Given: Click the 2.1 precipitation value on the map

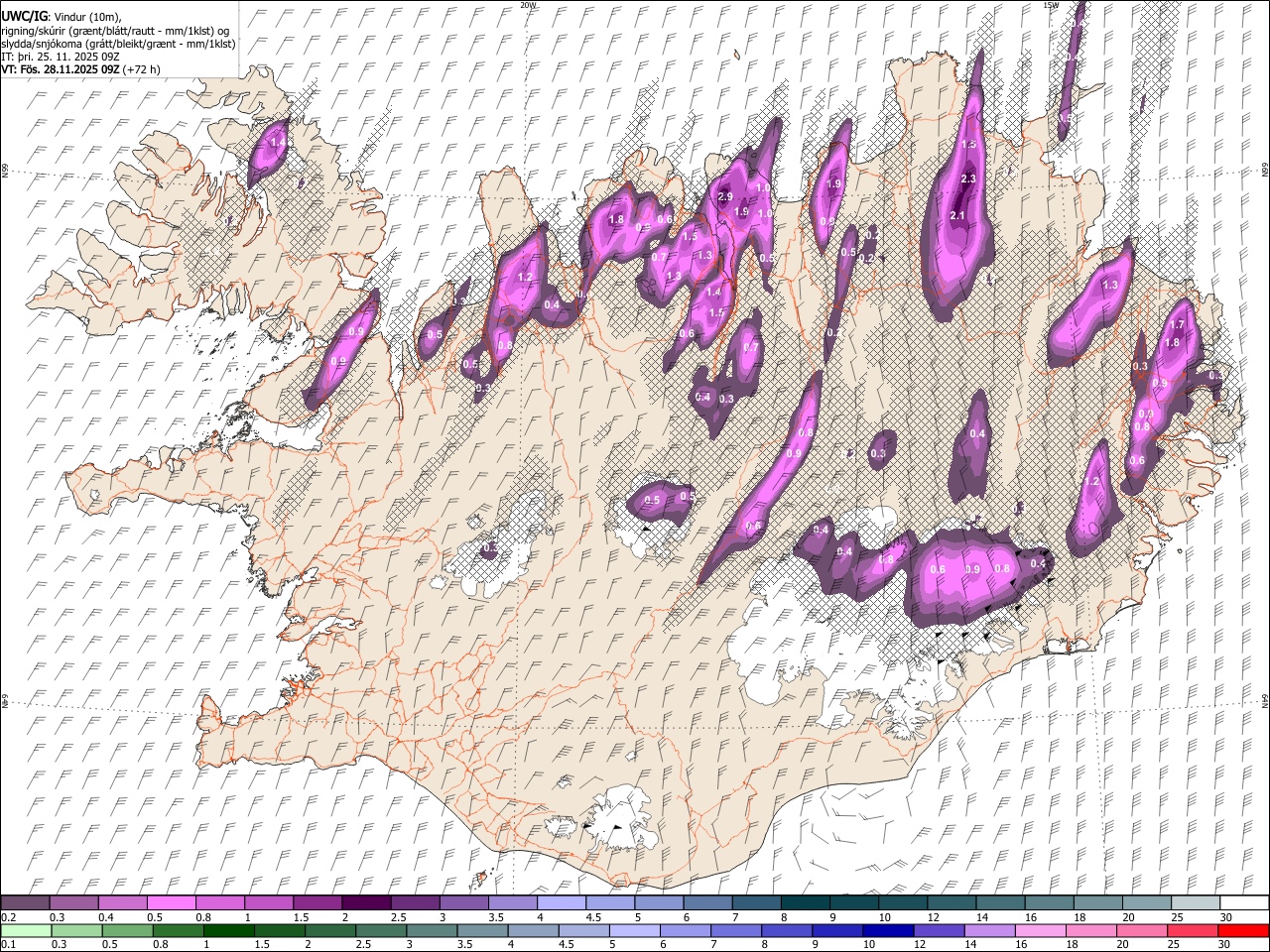Looking at the screenshot, I should (x=957, y=215).
